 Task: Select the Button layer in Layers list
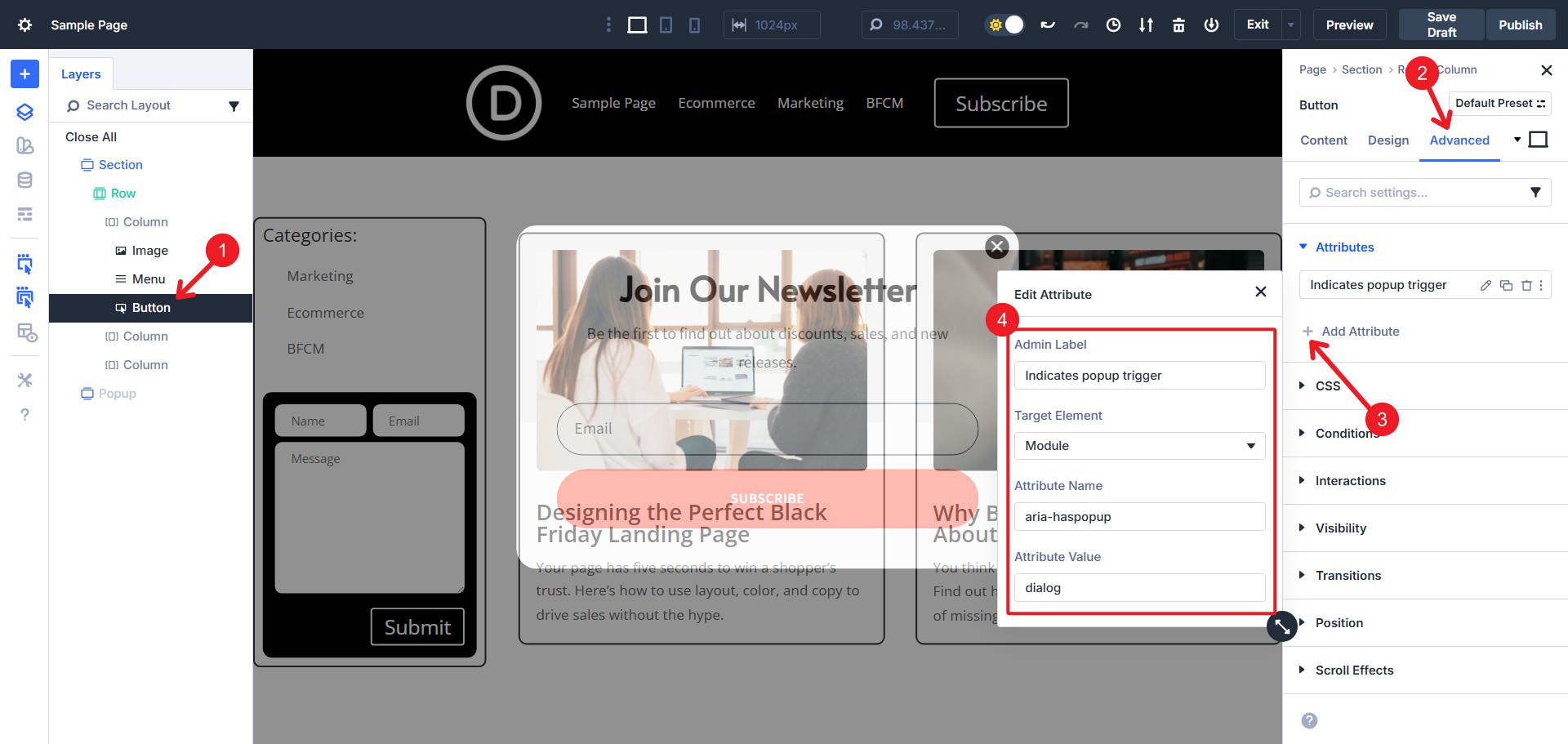pos(150,308)
